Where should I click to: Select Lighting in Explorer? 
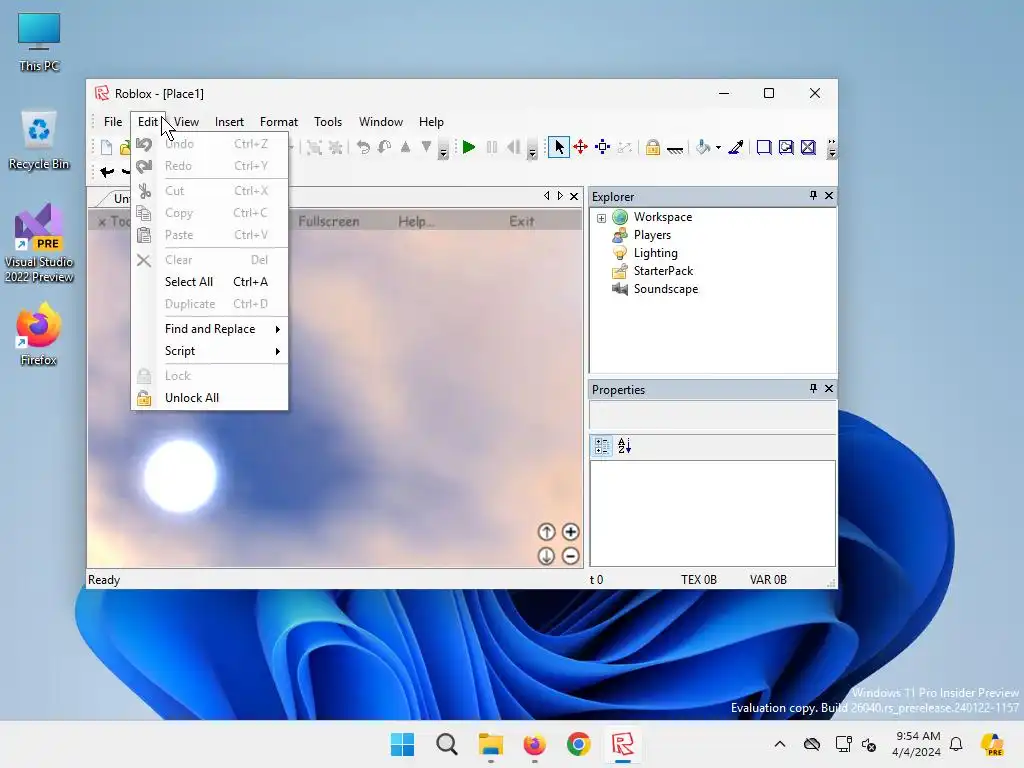655,253
